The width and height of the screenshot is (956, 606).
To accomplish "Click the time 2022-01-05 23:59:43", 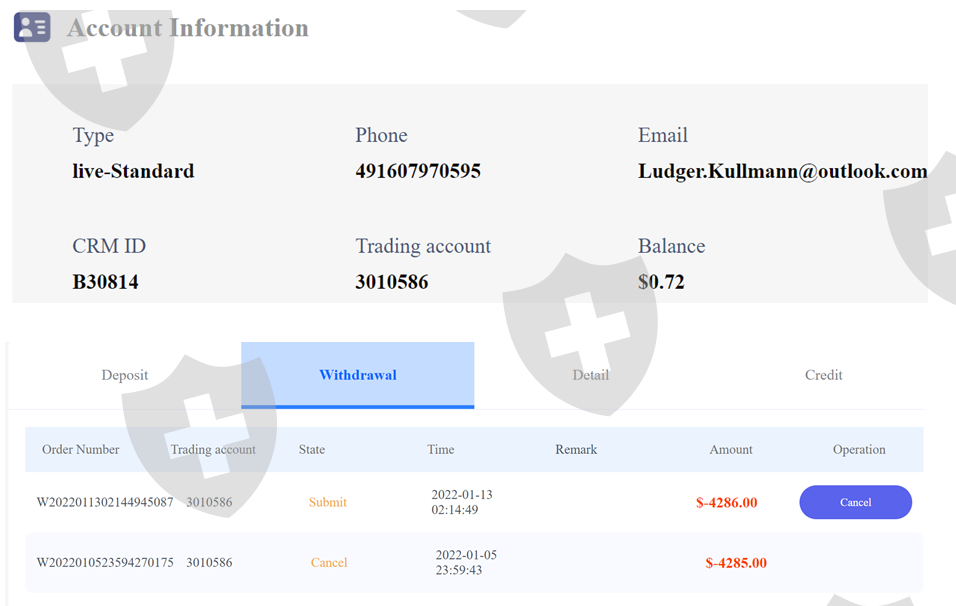I will tap(466, 562).
